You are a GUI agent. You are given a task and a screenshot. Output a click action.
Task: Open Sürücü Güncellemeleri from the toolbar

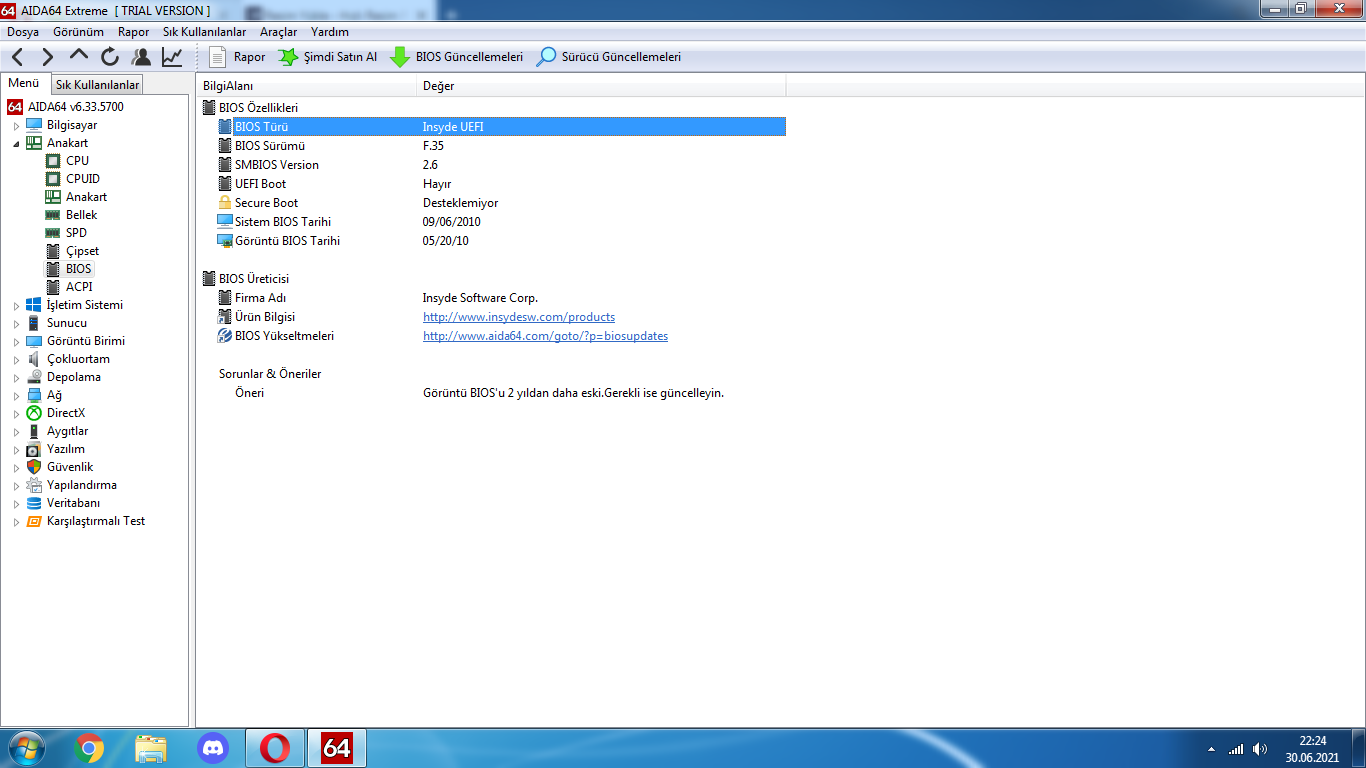tap(608, 57)
